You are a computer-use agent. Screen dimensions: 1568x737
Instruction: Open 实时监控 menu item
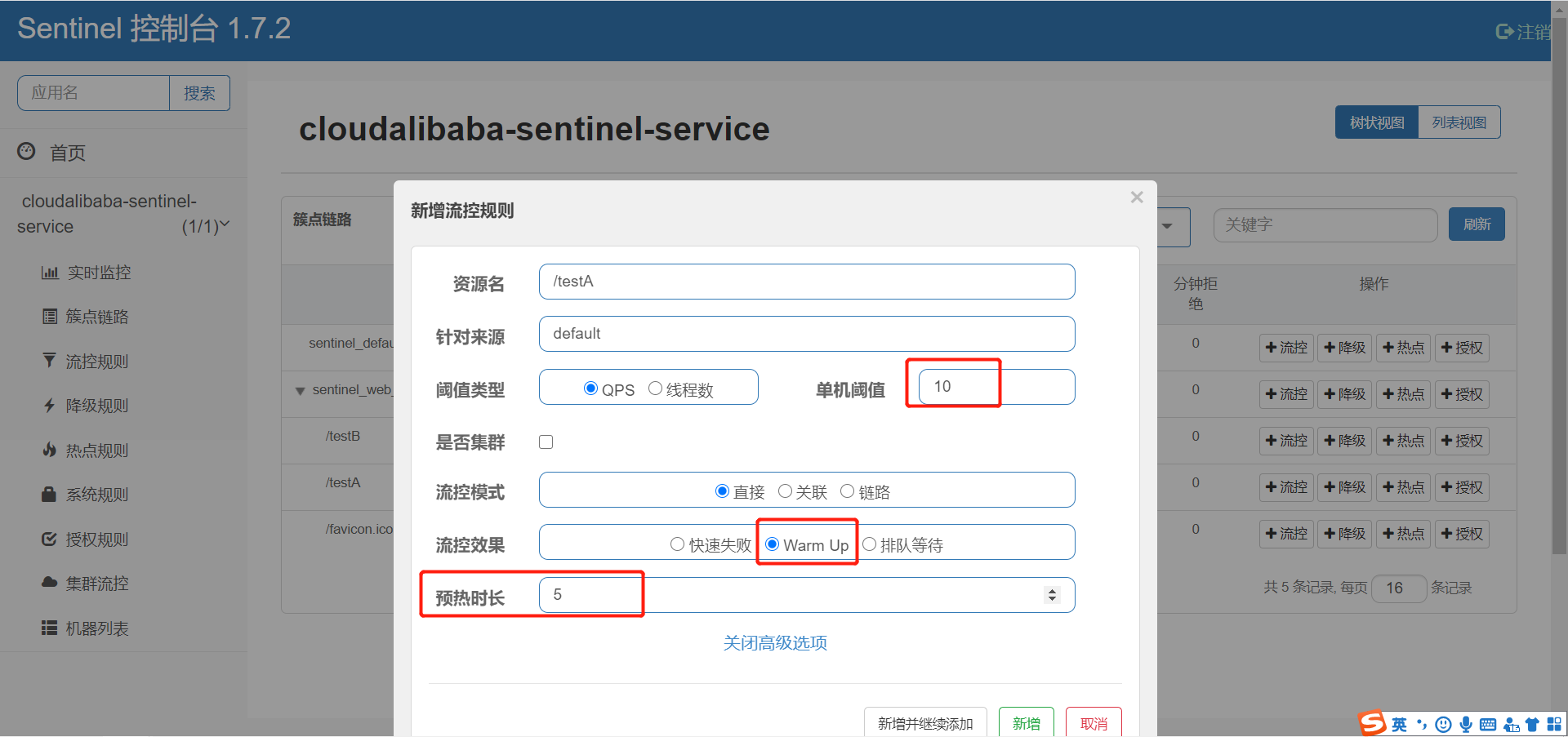[x=99, y=273]
